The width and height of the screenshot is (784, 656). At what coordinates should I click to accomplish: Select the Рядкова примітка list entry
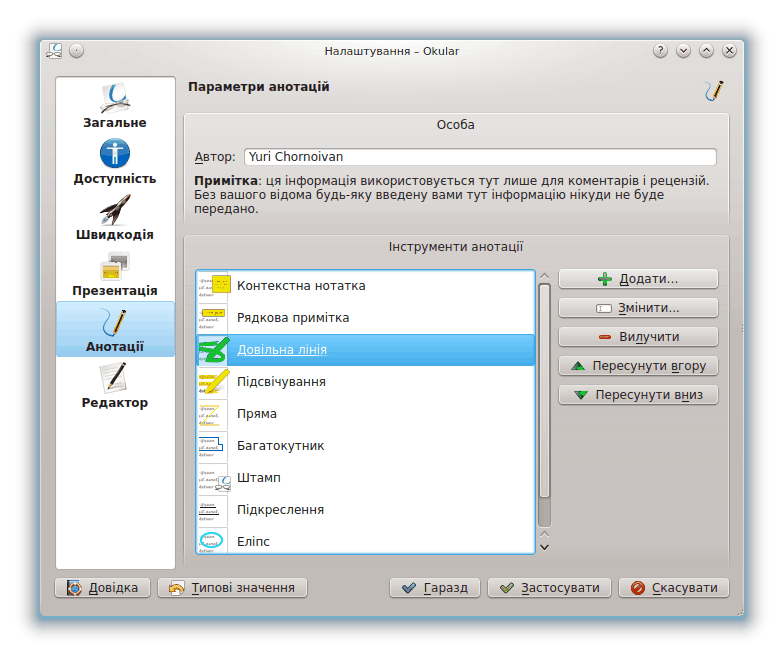point(292,318)
